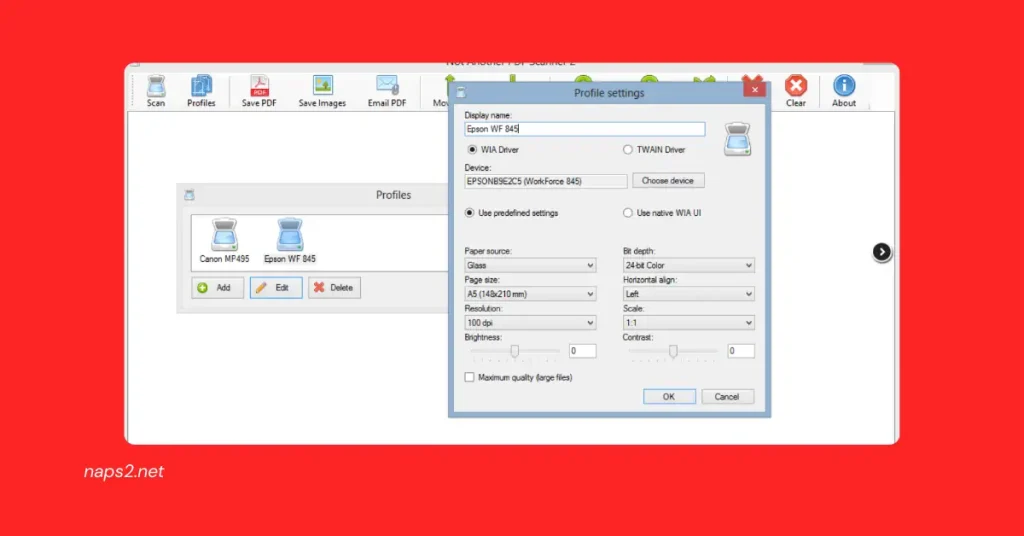Select the Epson WF 845 profile
Image resolution: width=1024 pixels, height=536 pixels.
point(290,240)
